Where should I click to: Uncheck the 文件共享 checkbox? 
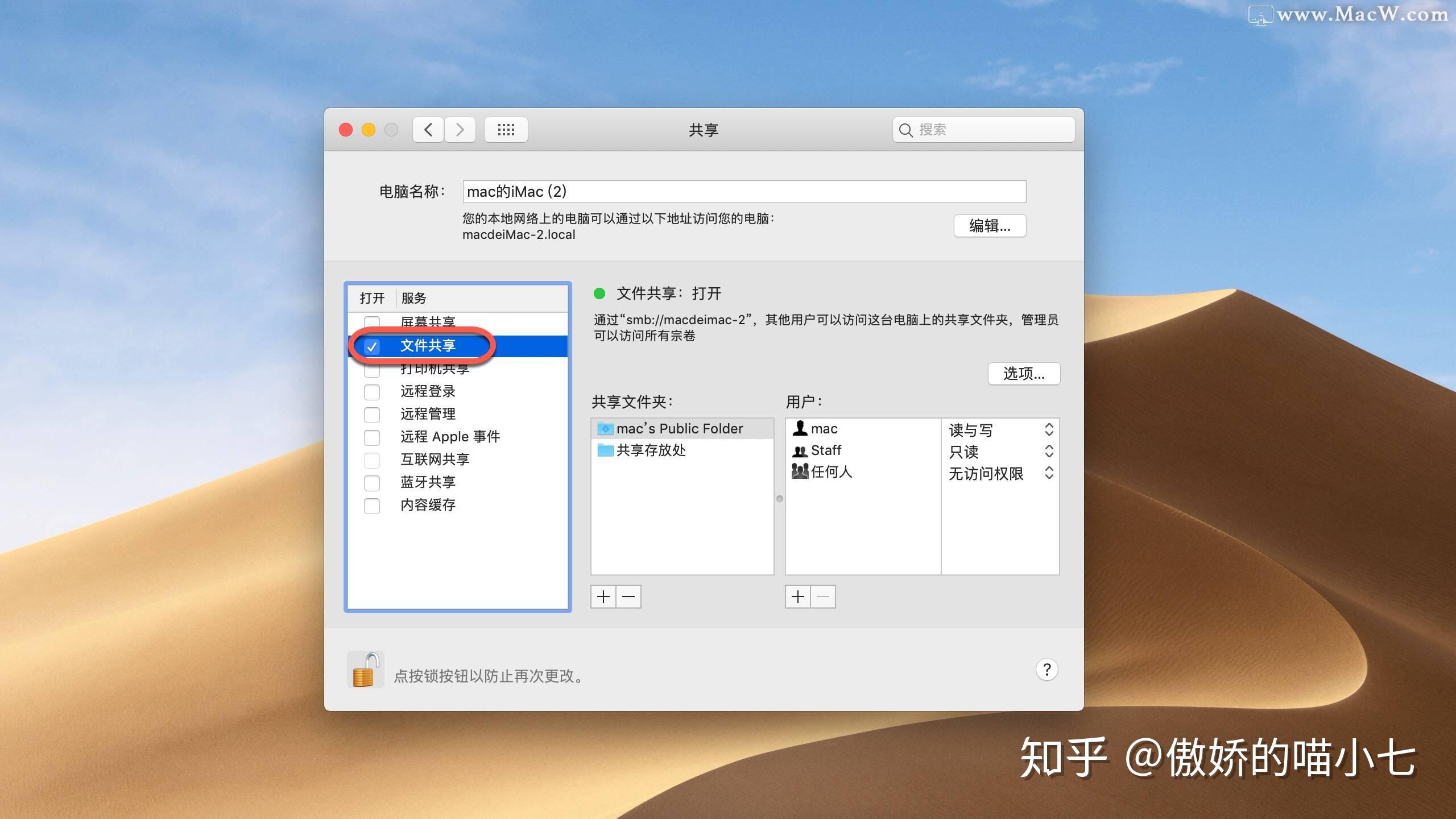[x=372, y=346]
